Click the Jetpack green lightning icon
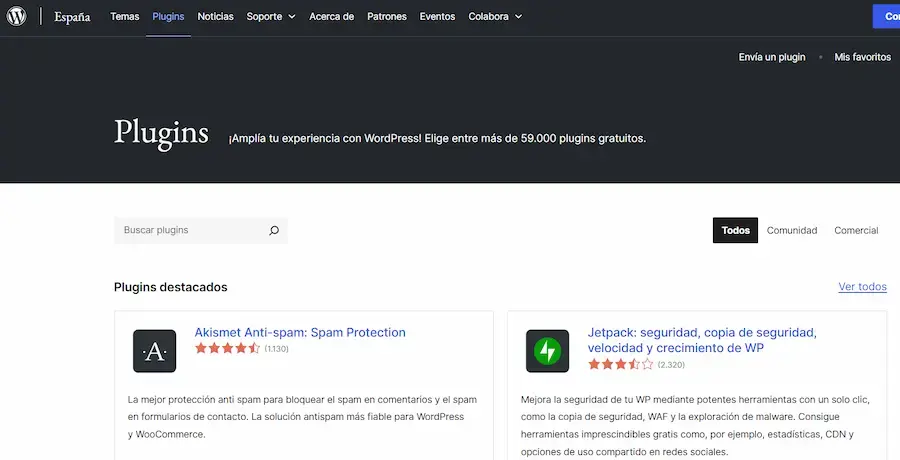Image resolution: width=900 pixels, height=460 pixels. [x=547, y=351]
